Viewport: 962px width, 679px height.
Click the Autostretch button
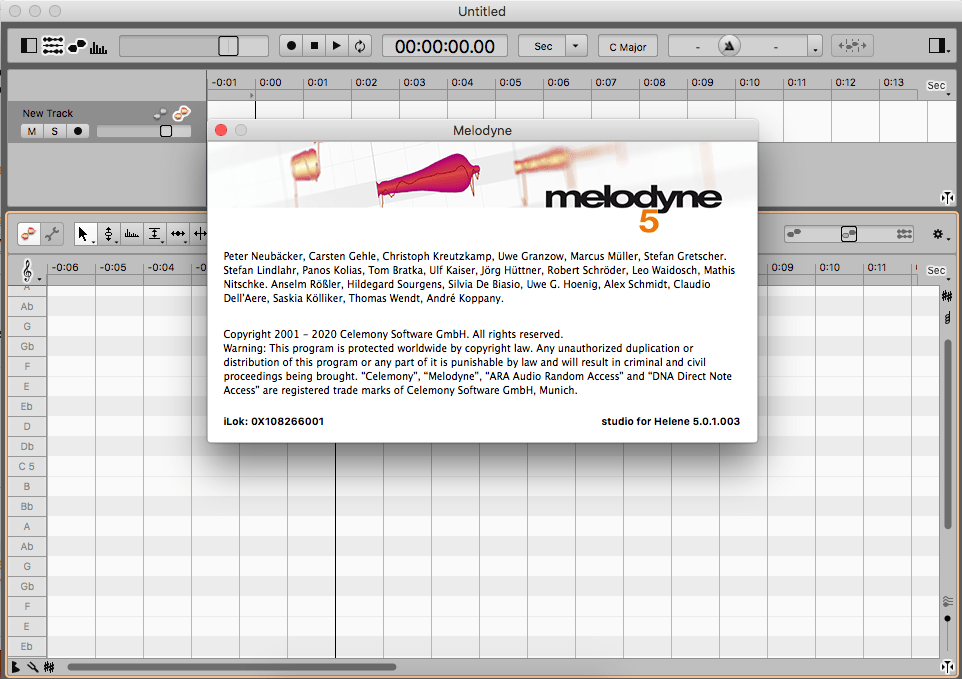tap(852, 45)
